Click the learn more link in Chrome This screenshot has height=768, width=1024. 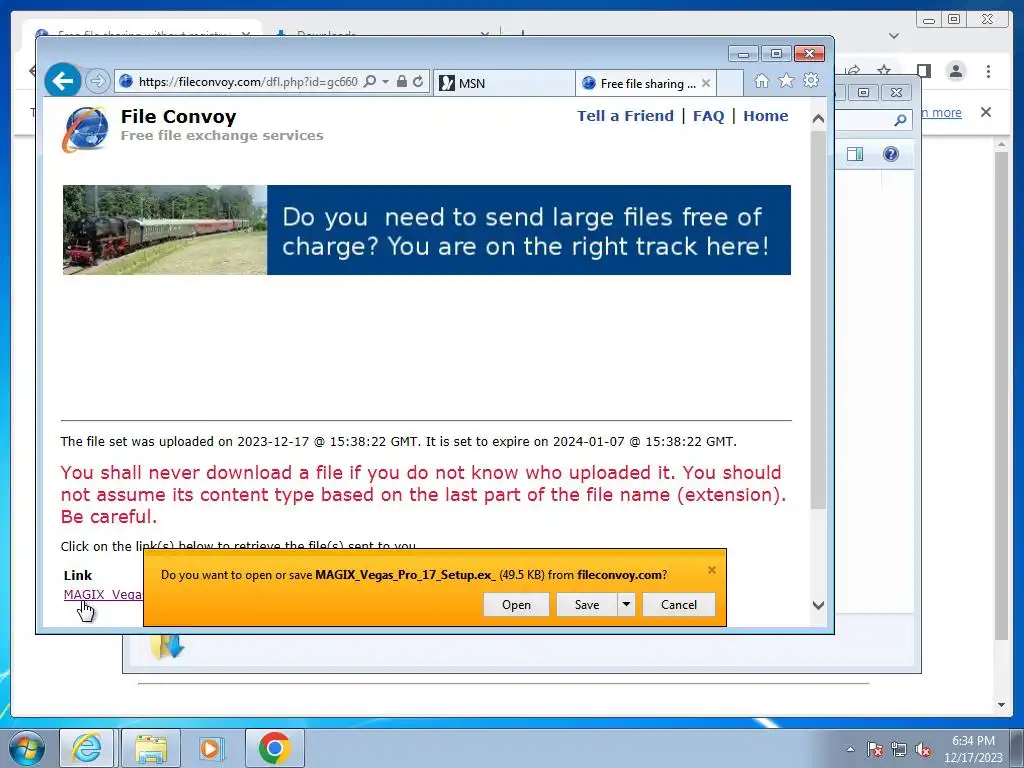pyautogui.click(x=941, y=113)
